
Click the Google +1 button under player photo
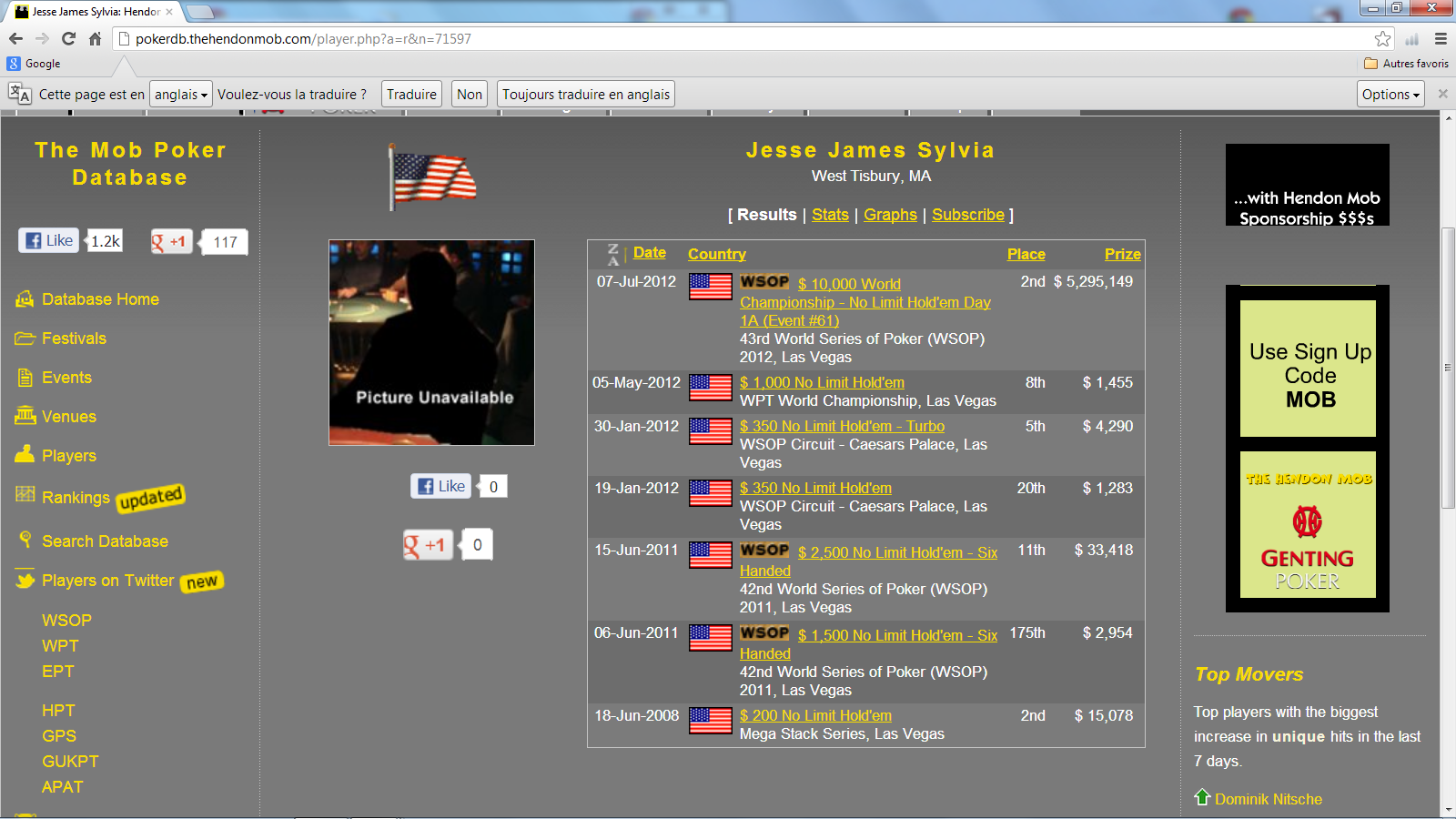428,545
